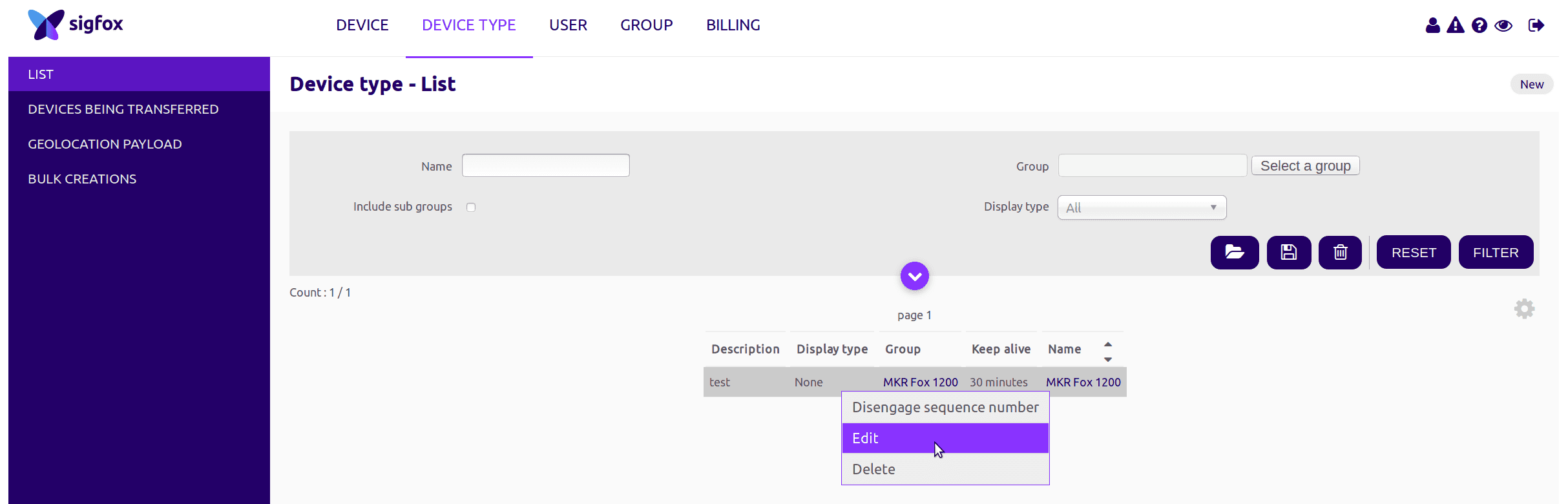
Task: Click the logout arrow icon
Action: pyautogui.click(x=1536, y=25)
